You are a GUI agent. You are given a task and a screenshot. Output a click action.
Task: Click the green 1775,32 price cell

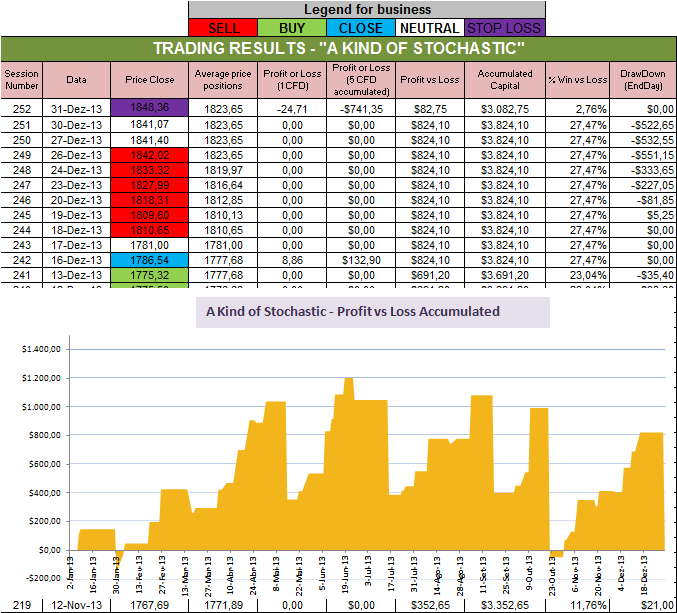coord(149,275)
